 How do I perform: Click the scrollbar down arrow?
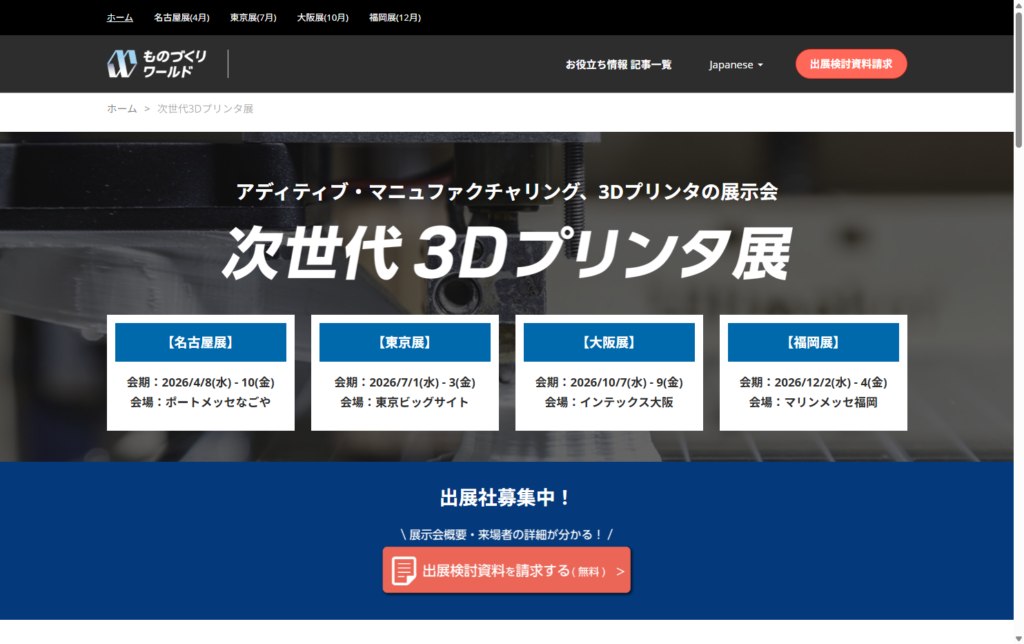point(1018,637)
